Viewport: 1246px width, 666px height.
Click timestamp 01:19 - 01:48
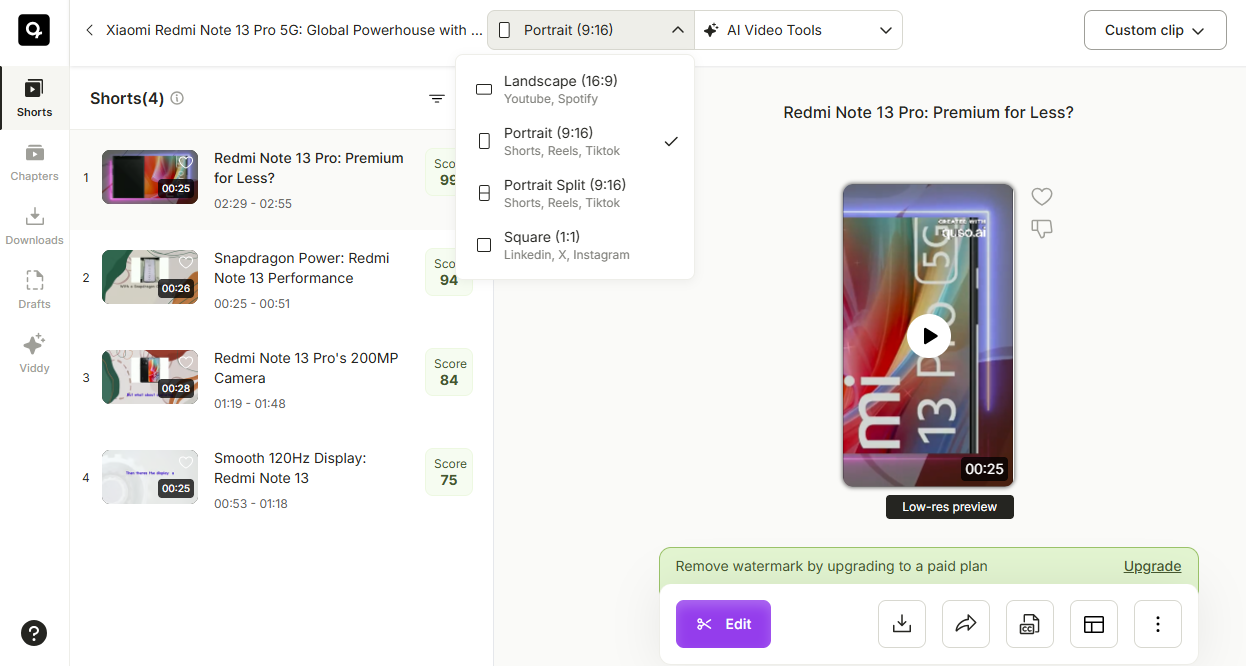pos(250,404)
